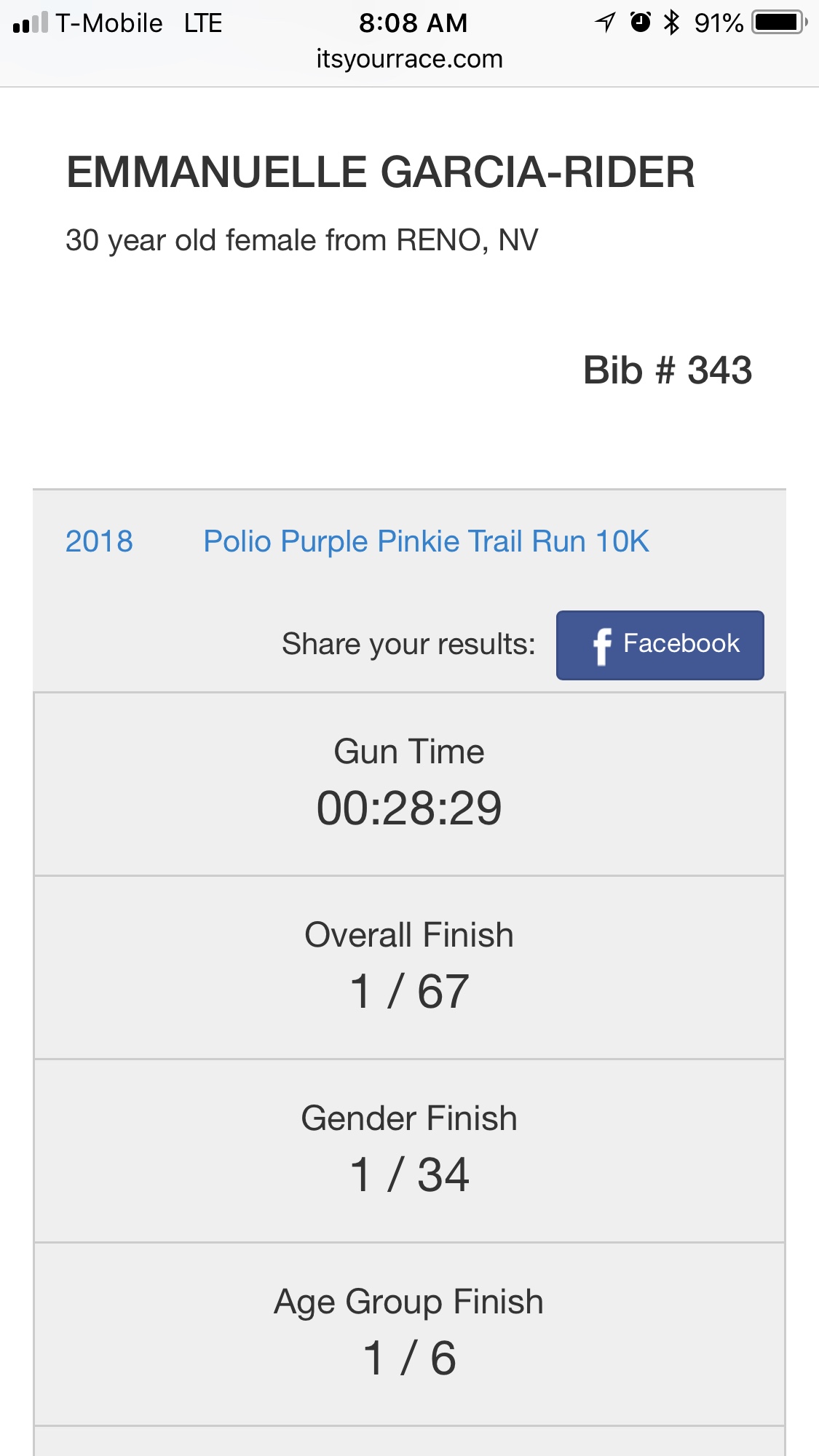Tap the Bib # 343 label

pos(668,370)
